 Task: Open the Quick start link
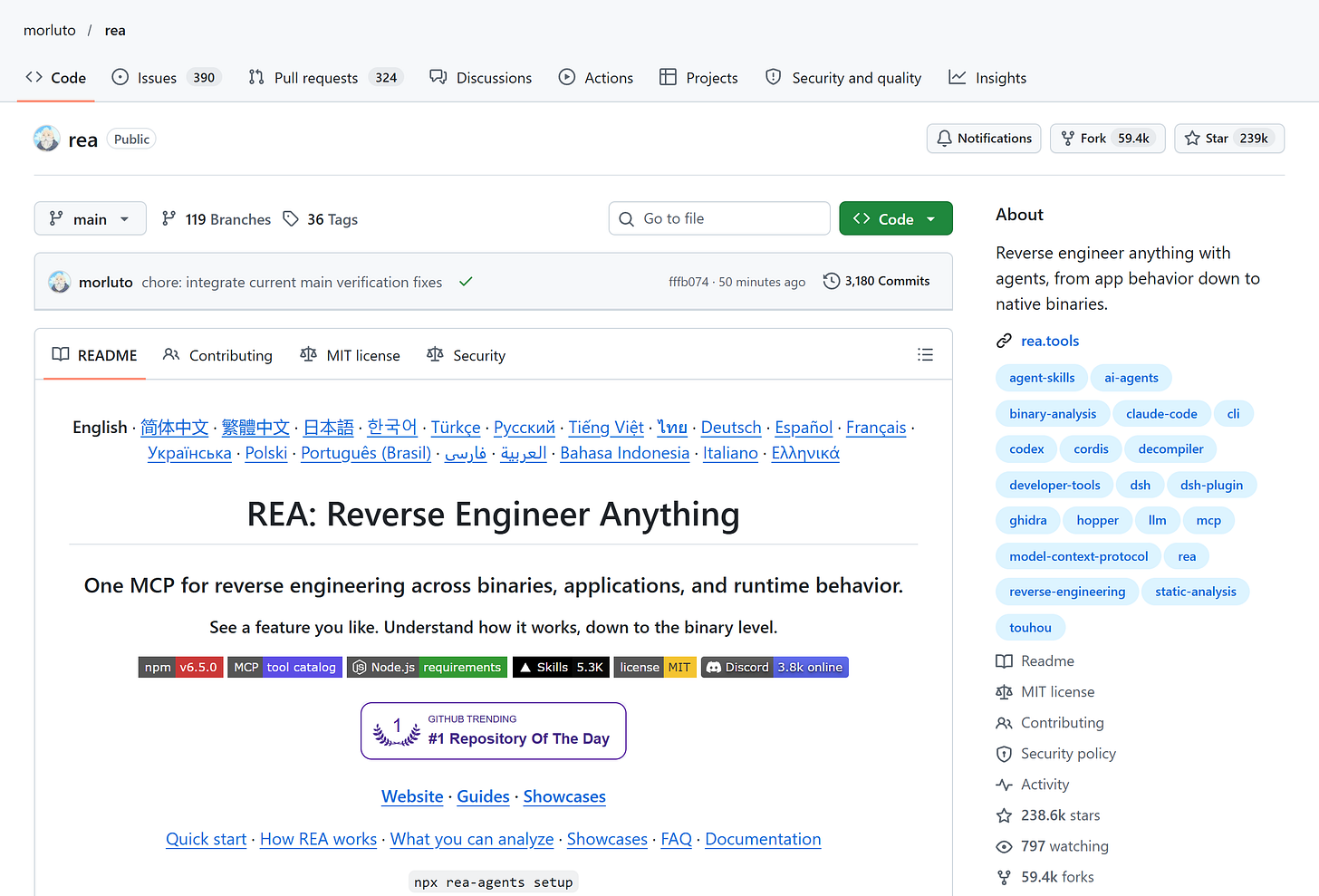point(206,839)
